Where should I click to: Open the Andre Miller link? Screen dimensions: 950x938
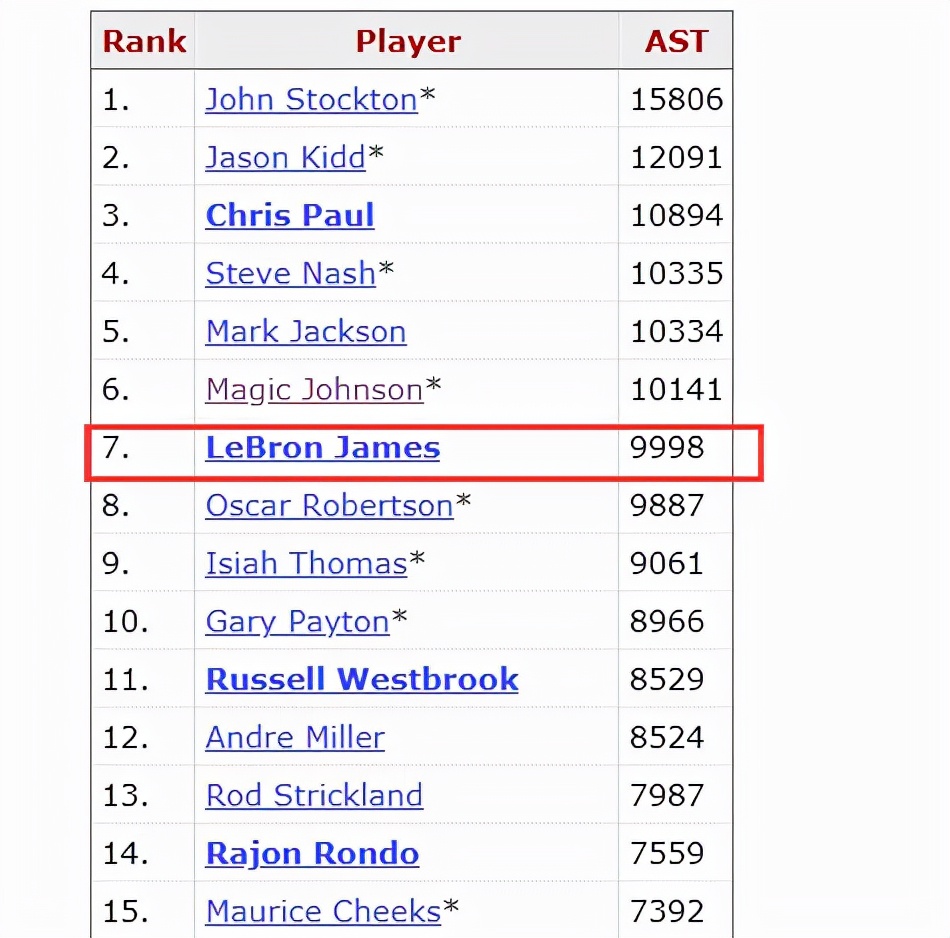(x=295, y=737)
